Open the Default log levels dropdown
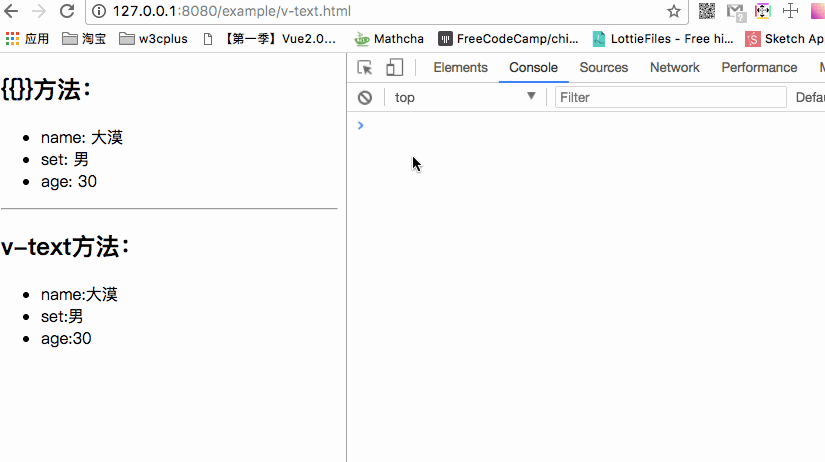Image resolution: width=825 pixels, height=462 pixels. [x=810, y=97]
